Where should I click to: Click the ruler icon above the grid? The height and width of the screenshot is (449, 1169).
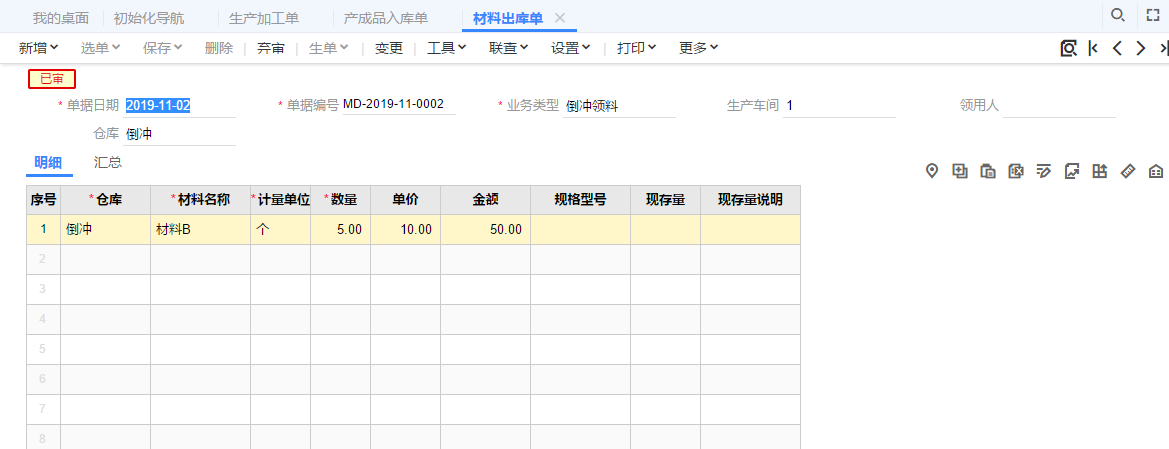1128,171
